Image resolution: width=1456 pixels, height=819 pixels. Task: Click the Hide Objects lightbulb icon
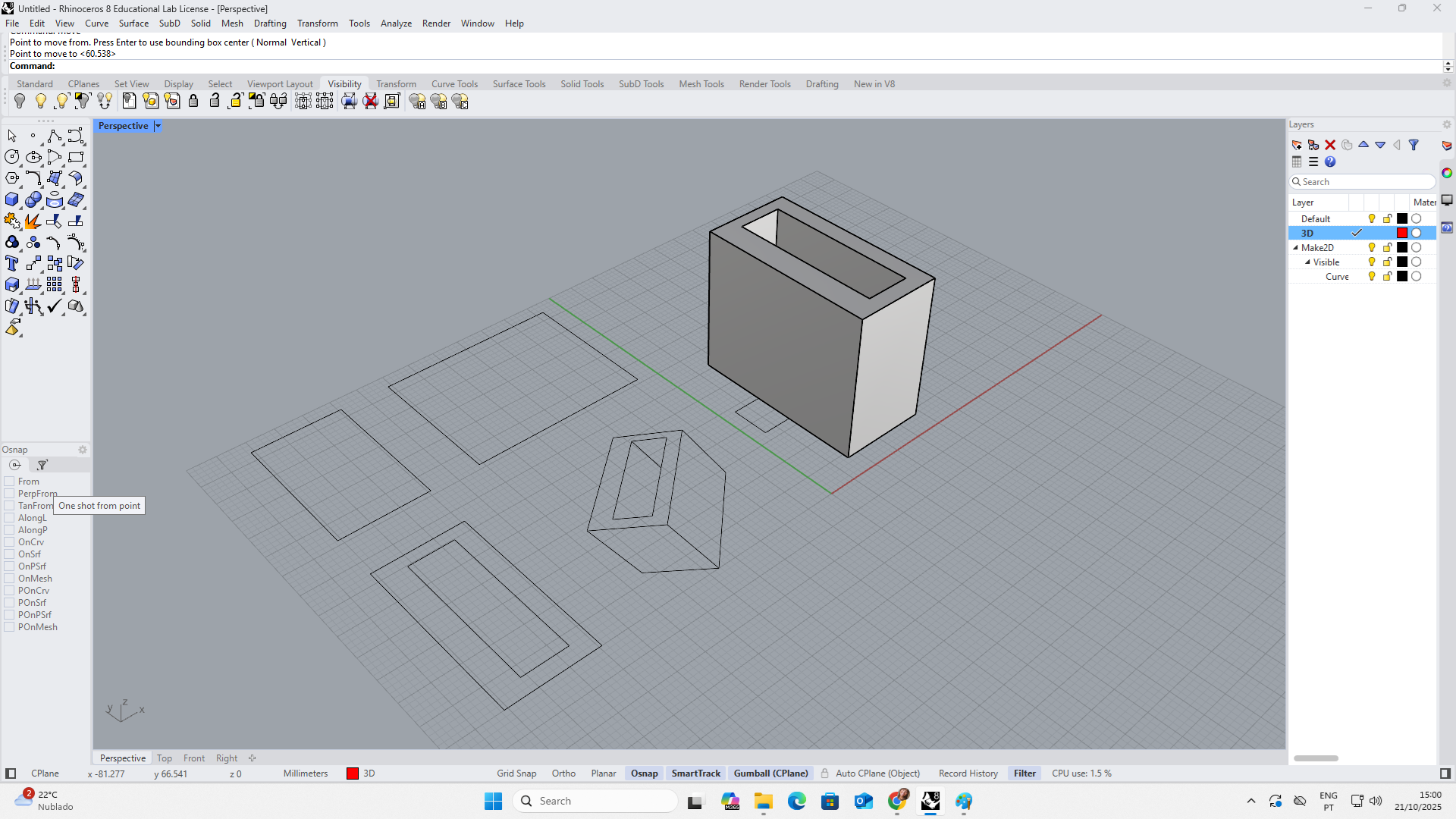(20, 102)
